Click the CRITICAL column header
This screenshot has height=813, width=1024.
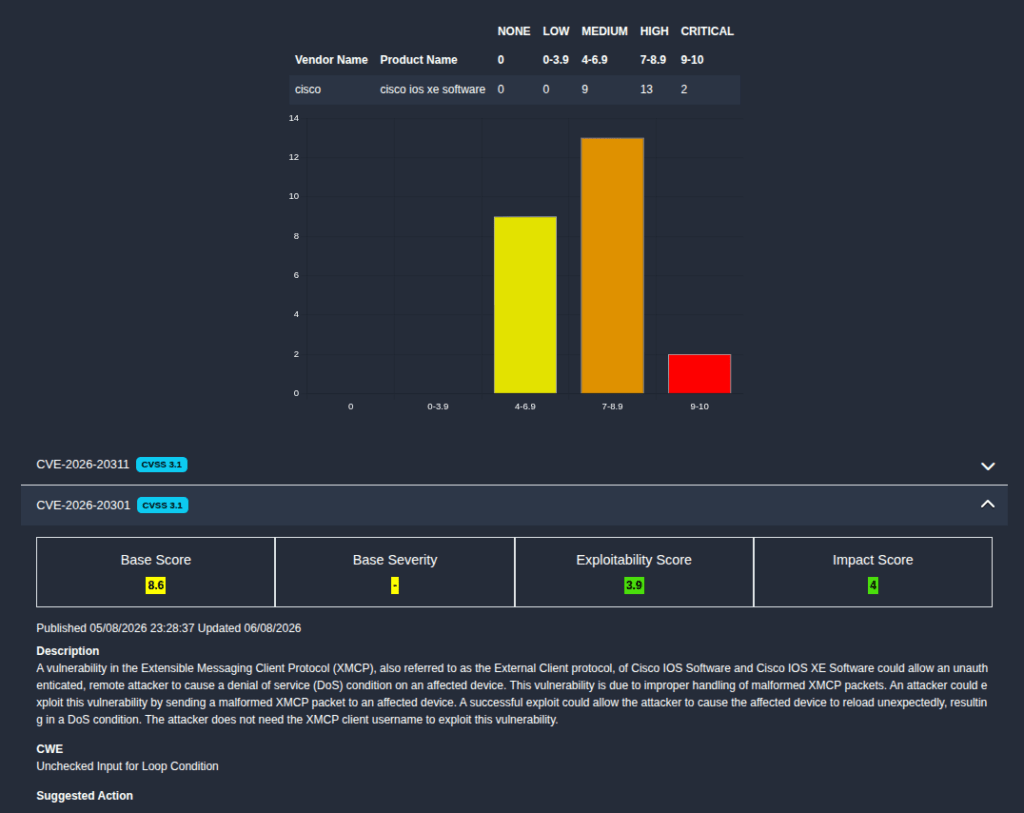click(707, 31)
